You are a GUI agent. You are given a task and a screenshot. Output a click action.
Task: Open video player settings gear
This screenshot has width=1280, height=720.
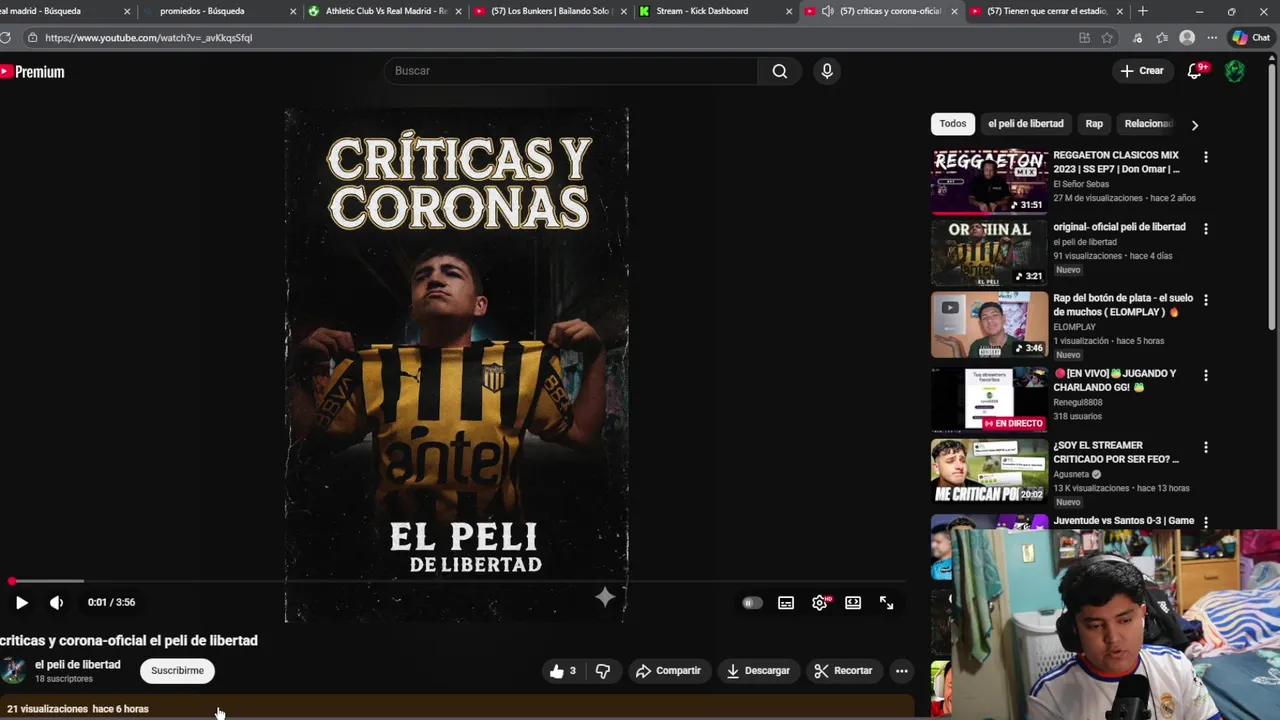pyautogui.click(x=820, y=603)
